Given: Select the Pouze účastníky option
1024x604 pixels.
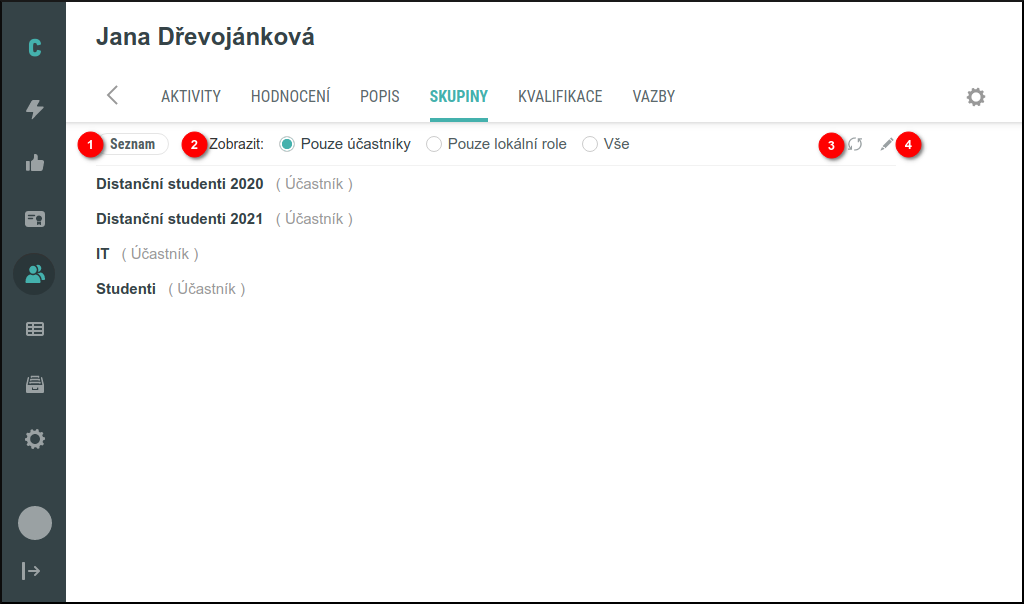Looking at the screenshot, I should (x=287, y=143).
